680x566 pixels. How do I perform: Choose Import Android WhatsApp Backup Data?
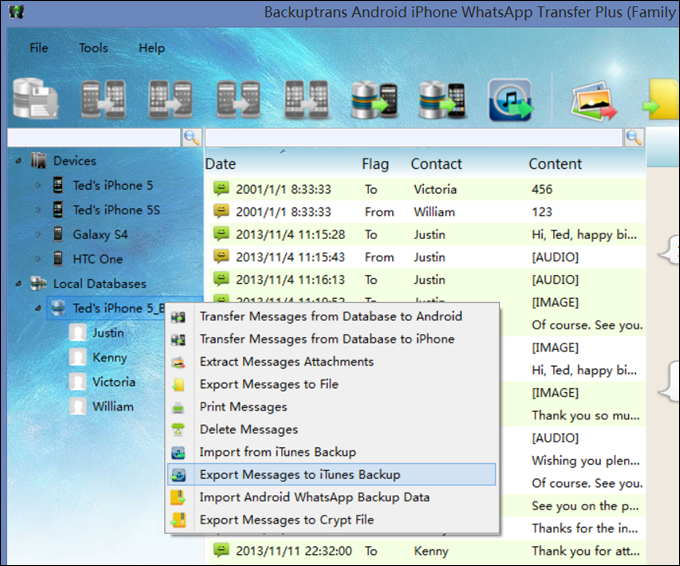pyautogui.click(x=331, y=497)
